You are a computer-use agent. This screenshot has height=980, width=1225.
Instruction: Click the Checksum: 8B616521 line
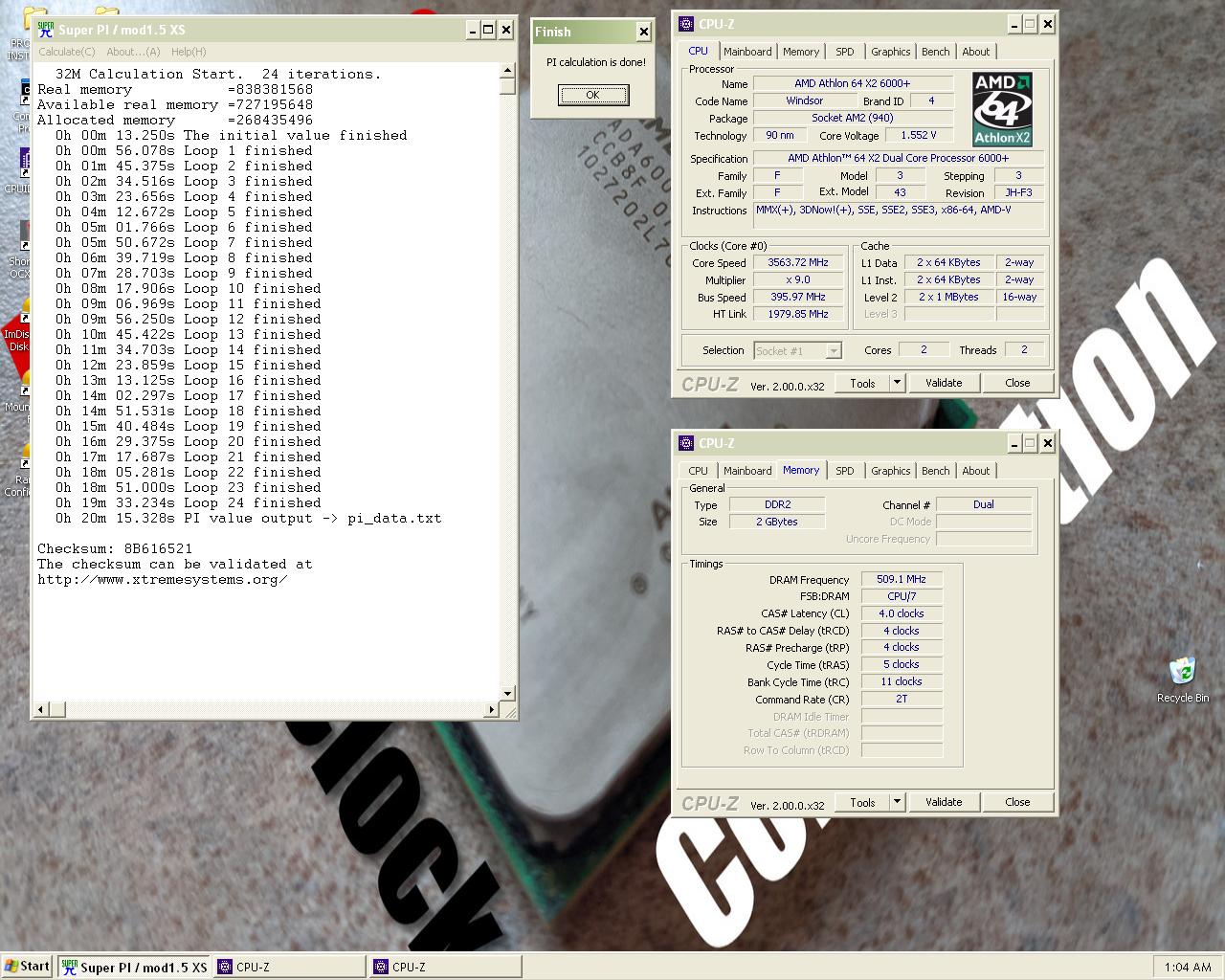(115, 549)
